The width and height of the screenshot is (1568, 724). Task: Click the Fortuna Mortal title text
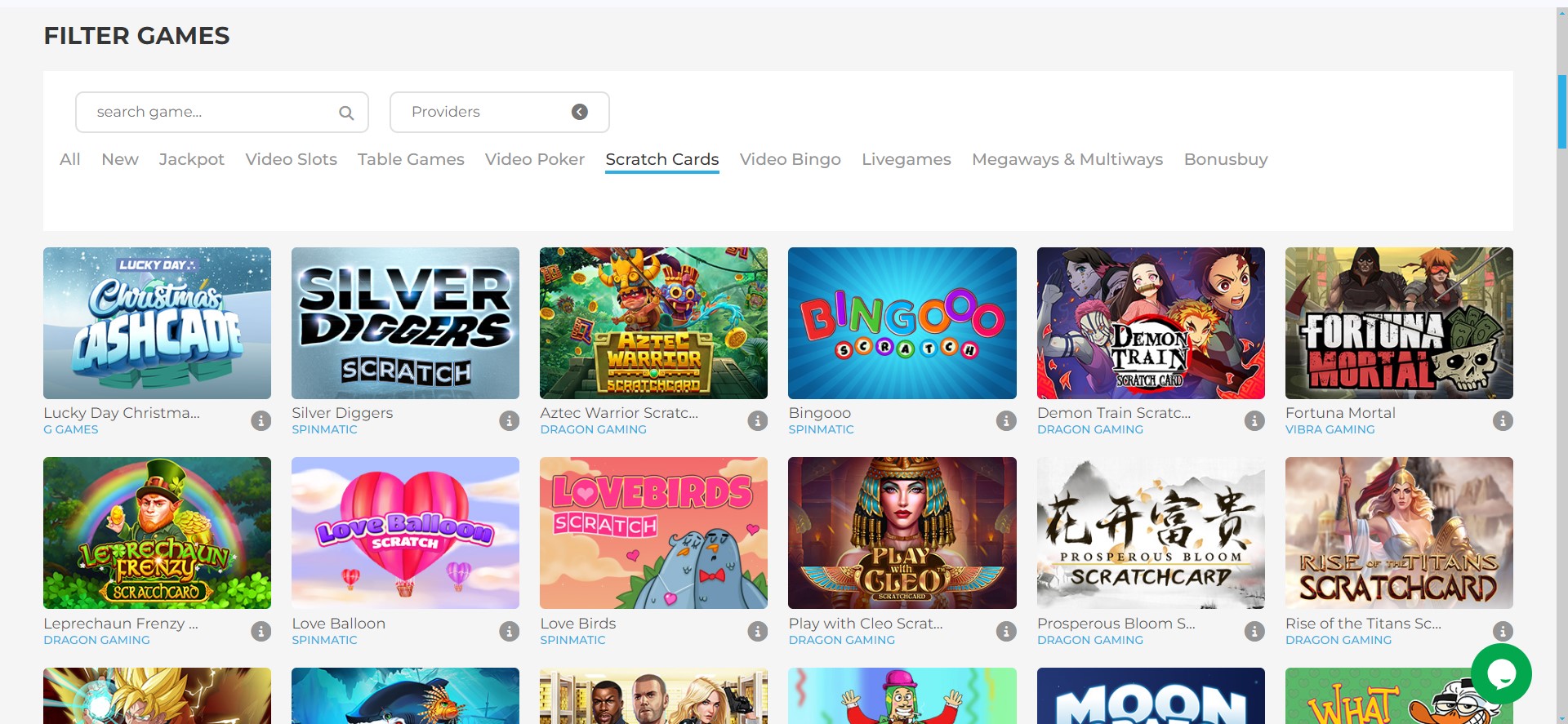(x=1340, y=413)
